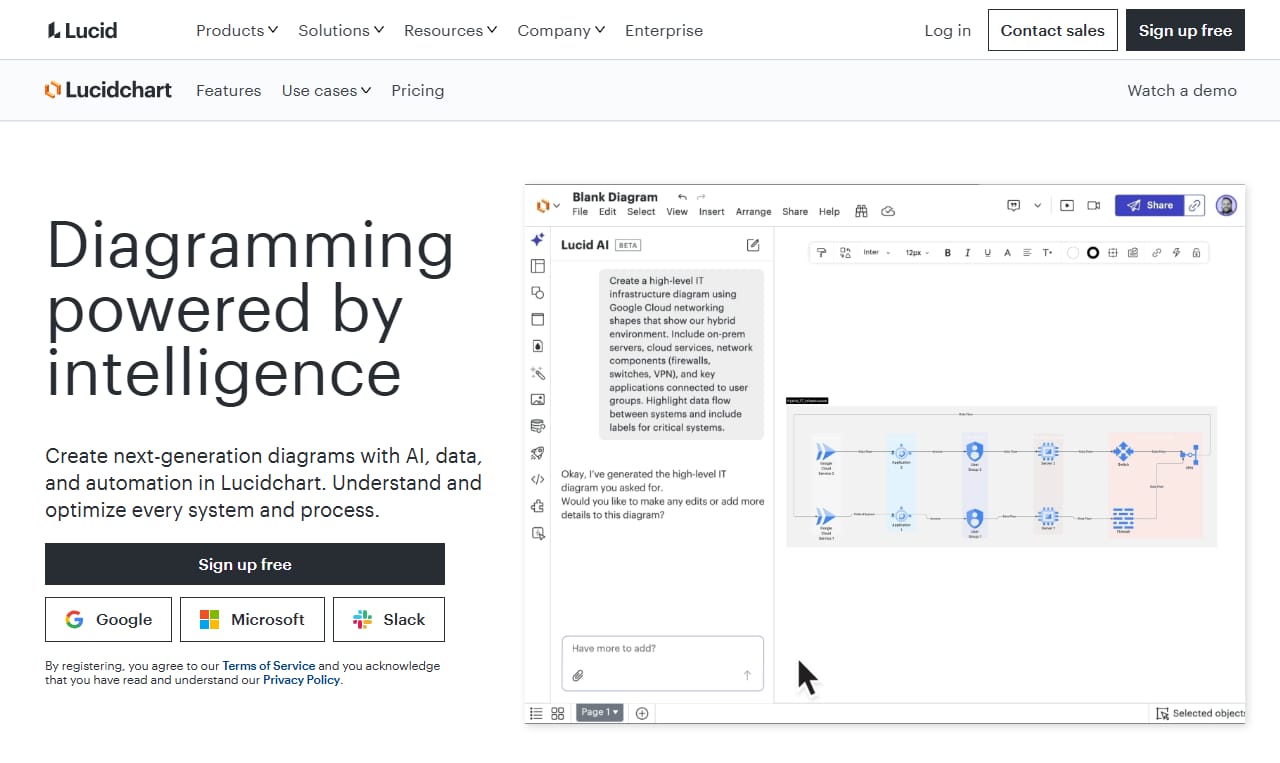The image size is (1280, 763).
Task: Click the paperclip attach icon in chat box
Action: tap(578, 676)
